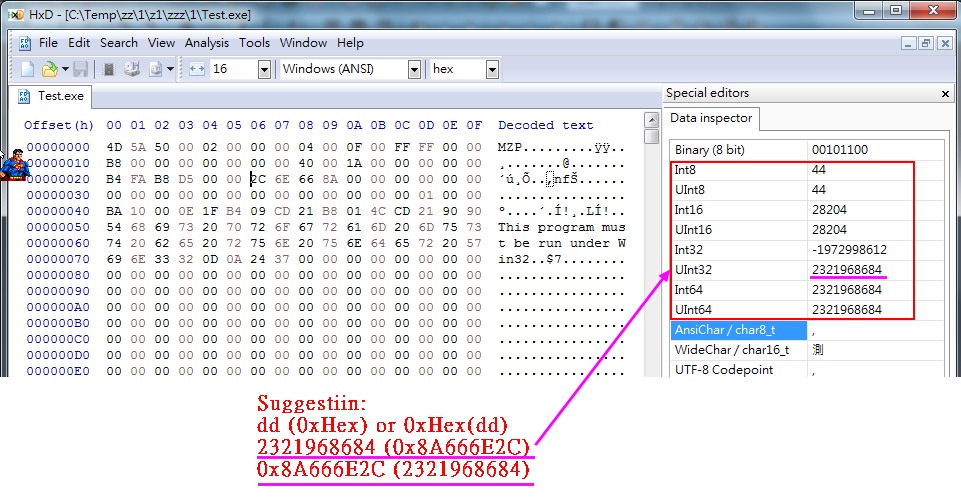
Task: Select the AnsiChar / char8_t row
Action: point(807,330)
